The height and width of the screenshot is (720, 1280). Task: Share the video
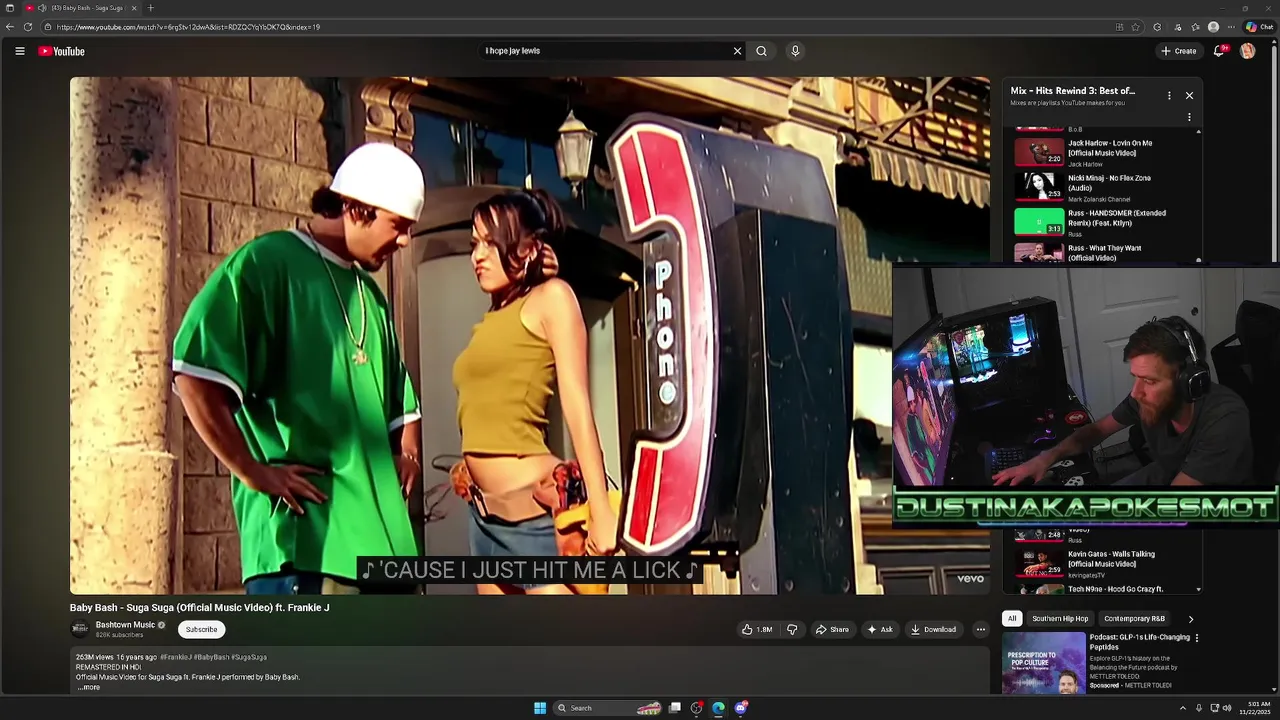(x=832, y=629)
